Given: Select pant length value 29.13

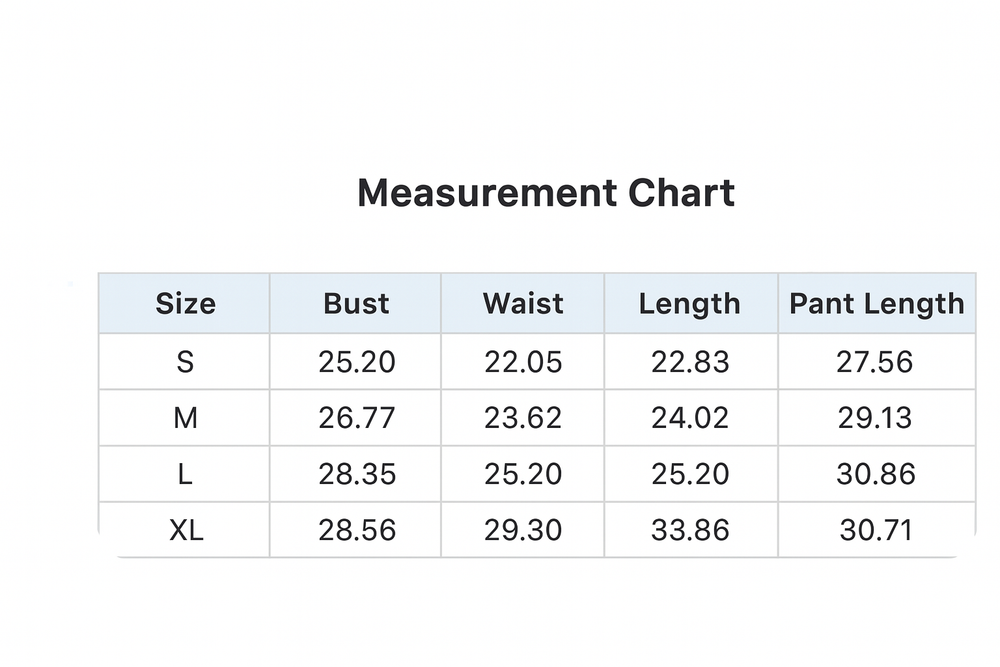Looking at the screenshot, I should tap(875, 418).
